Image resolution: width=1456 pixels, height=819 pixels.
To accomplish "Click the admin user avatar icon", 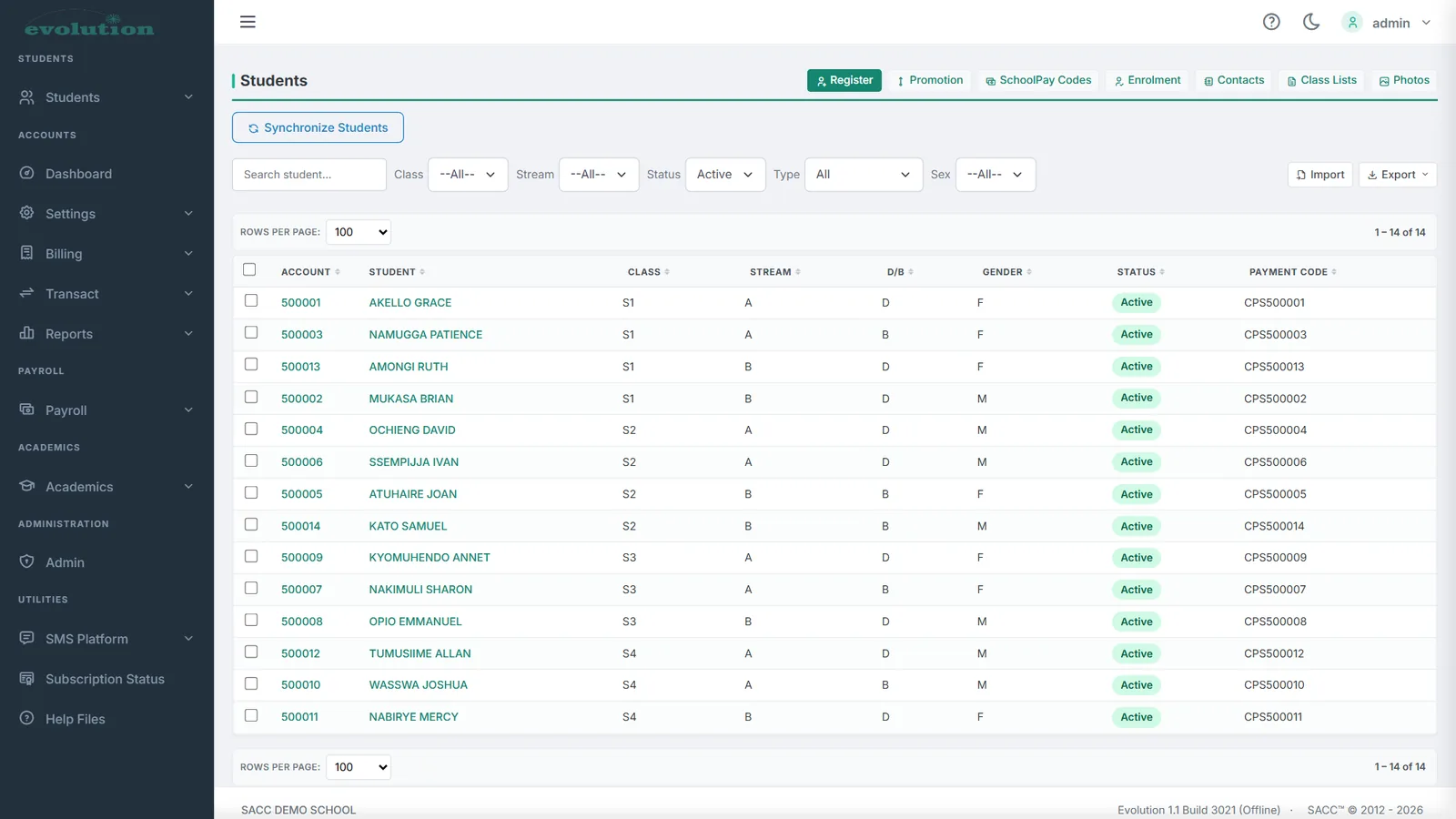I will point(1352,22).
